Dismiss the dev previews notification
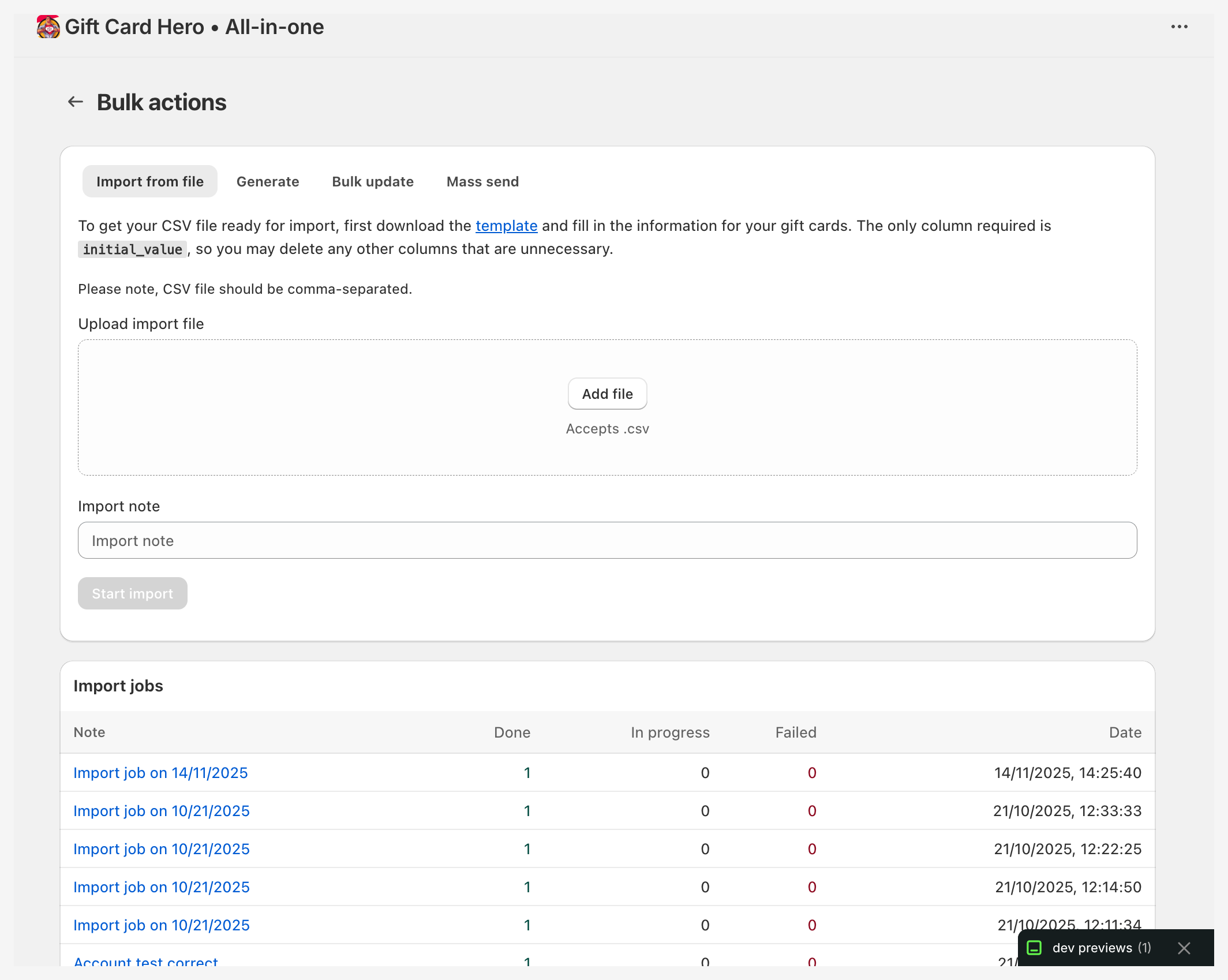 coord(1184,948)
